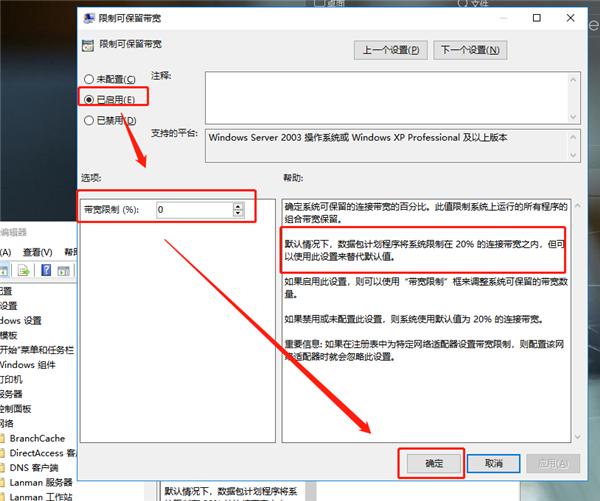This screenshot has height=501, width=600.
Task: Click supported platform box scroll-down arrow
Action: [573, 155]
